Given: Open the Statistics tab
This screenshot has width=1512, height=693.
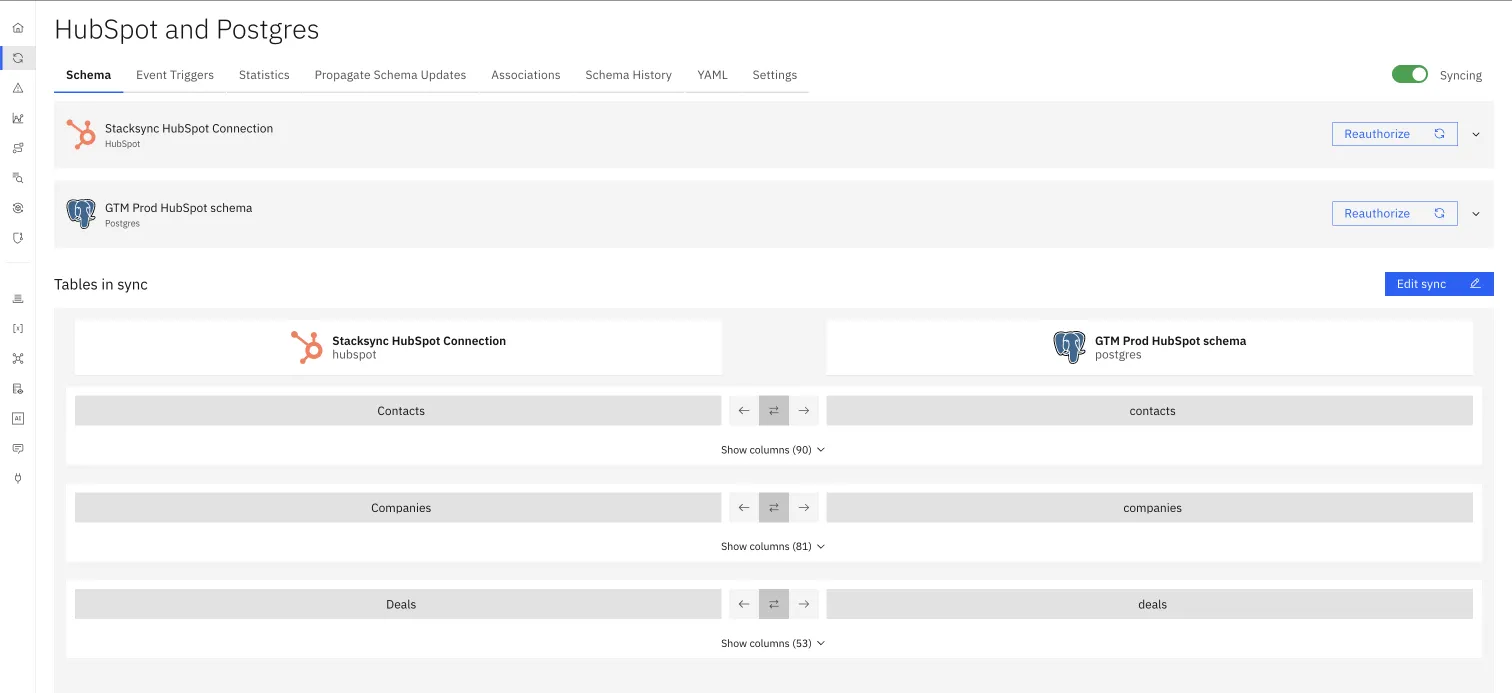Looking at the screenshot, I should [x=264, y=75].
